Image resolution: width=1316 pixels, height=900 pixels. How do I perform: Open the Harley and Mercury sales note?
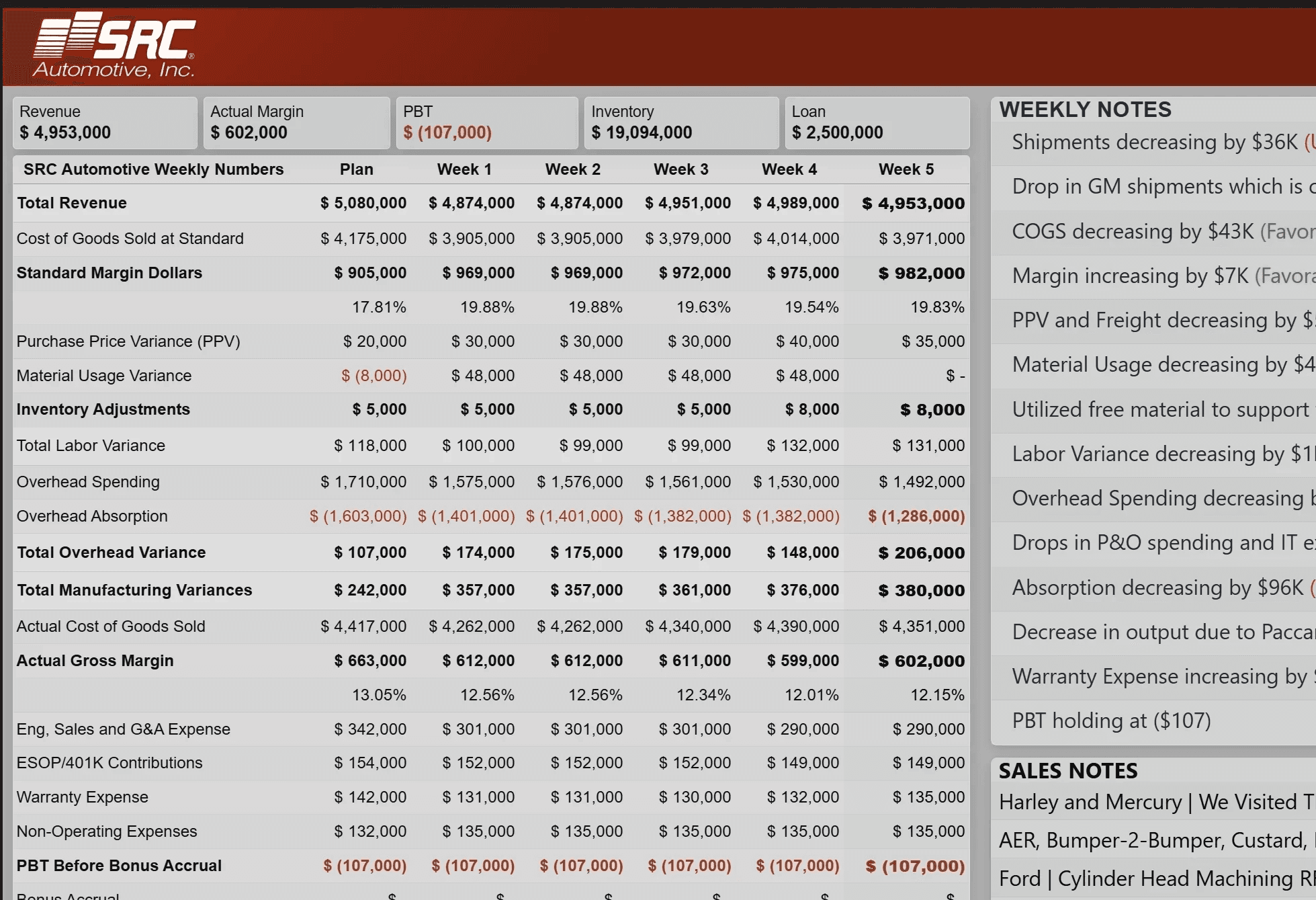point(1154,802)
